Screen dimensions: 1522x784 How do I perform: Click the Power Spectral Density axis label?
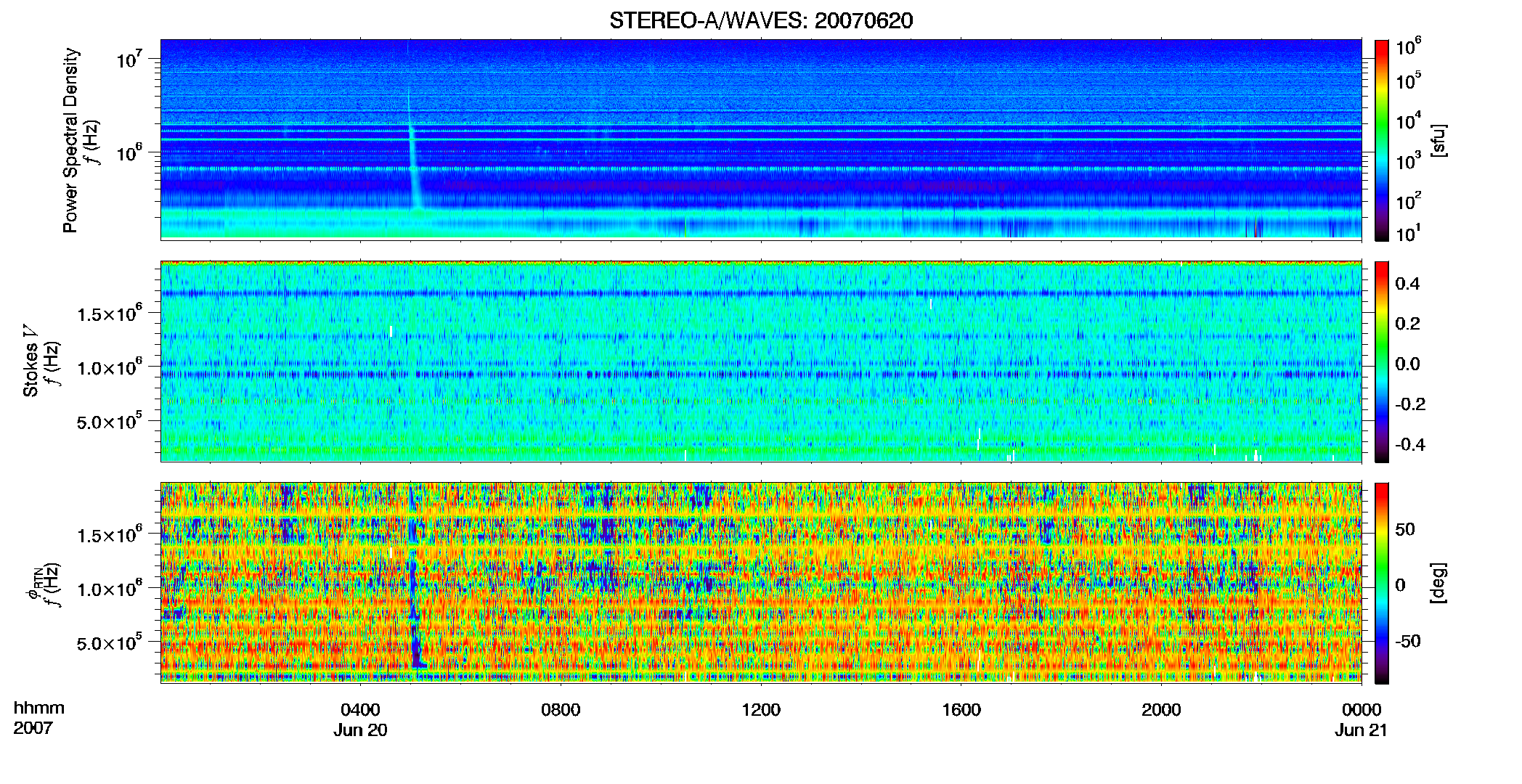pos(71,140)
